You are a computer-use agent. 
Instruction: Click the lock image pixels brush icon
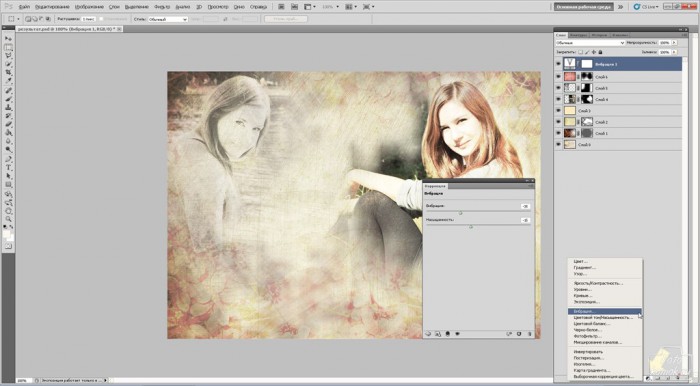pos(588,52)
